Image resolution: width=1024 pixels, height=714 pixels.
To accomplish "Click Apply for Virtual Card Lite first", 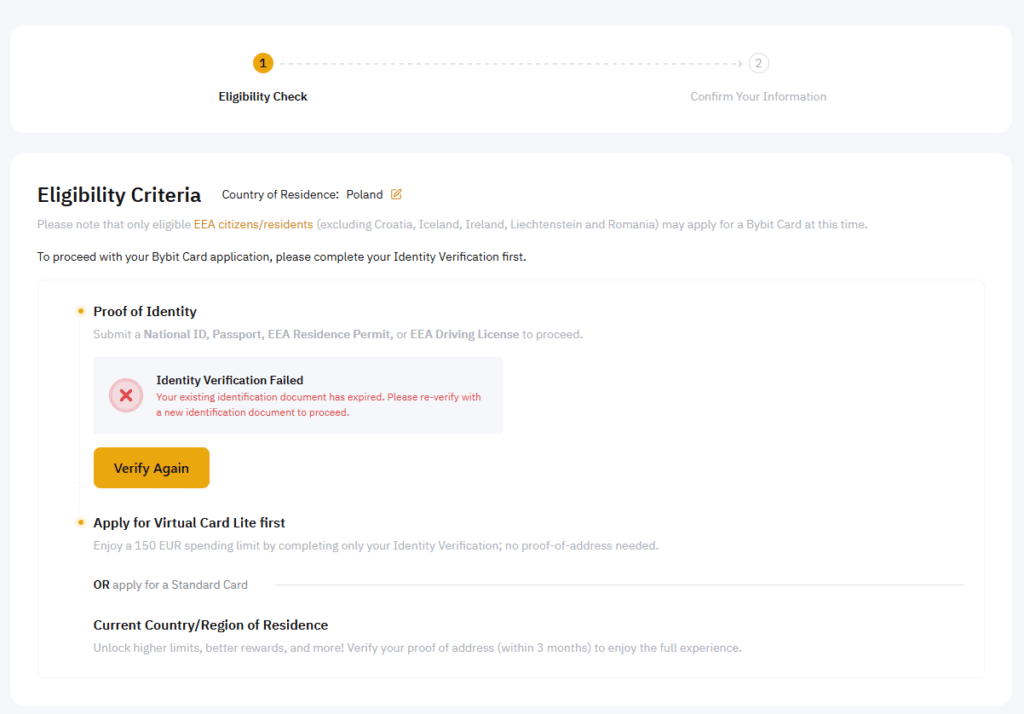I will pos(189,523).
